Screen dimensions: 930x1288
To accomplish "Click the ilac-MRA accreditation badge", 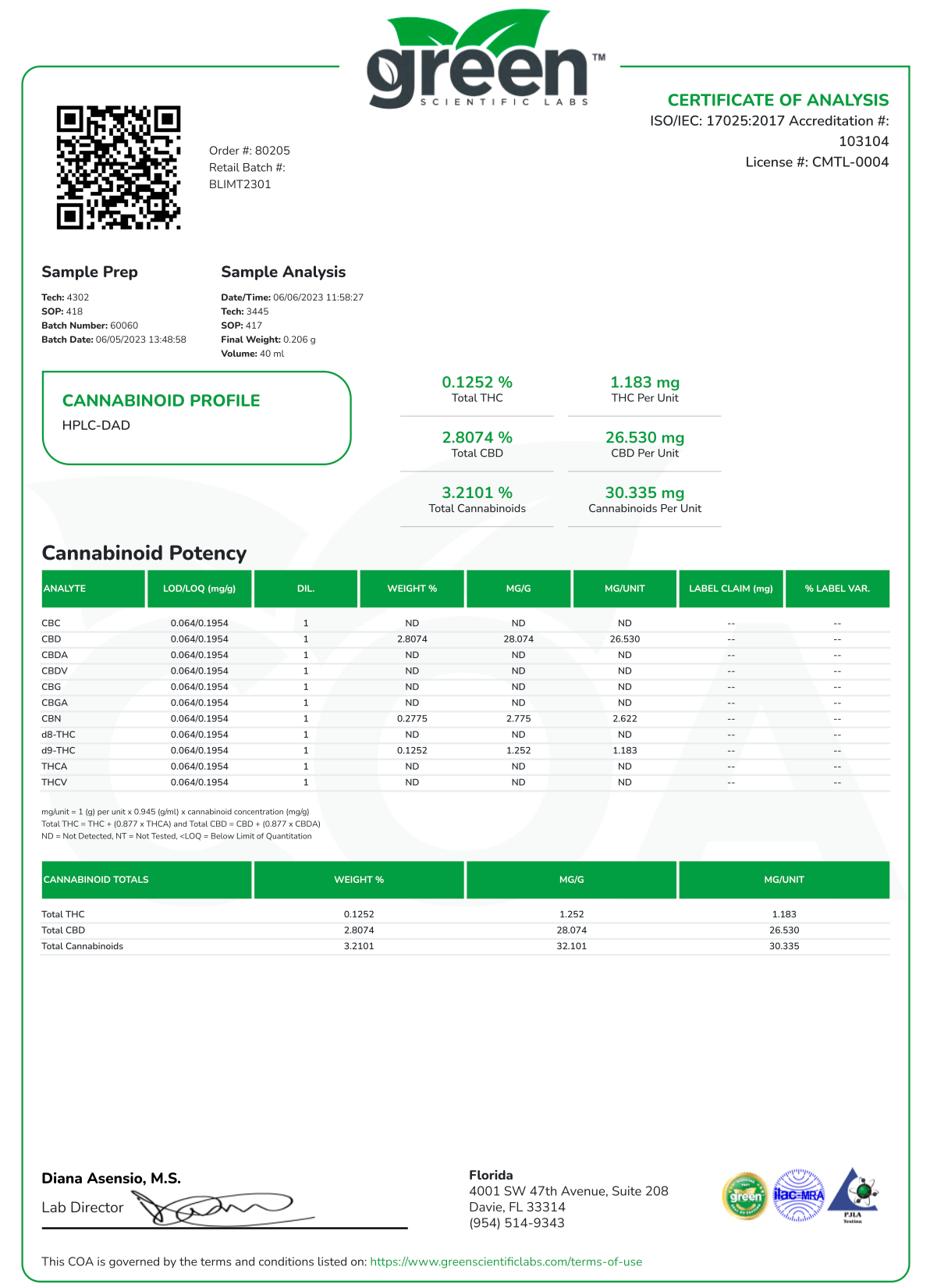I will [798, 1195].
